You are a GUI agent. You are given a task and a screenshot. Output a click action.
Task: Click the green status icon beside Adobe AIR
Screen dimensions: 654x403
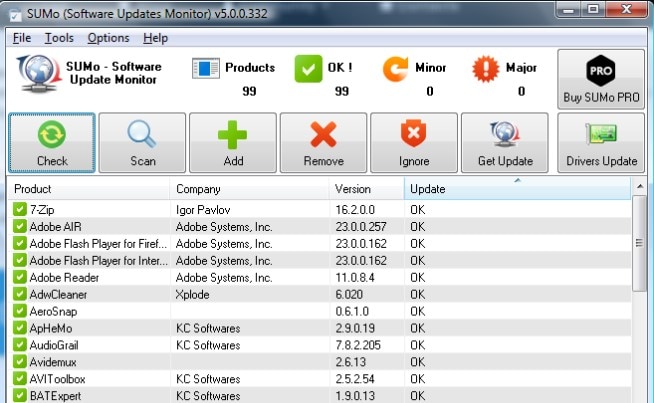point(20,226)
